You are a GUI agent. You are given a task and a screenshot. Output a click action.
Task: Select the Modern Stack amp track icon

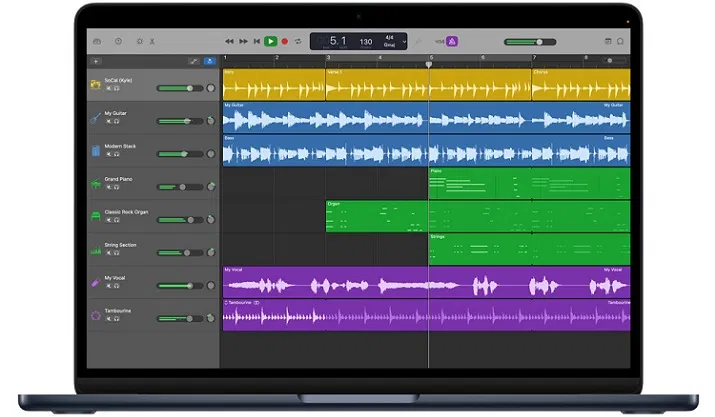click(x=96, y=151)
